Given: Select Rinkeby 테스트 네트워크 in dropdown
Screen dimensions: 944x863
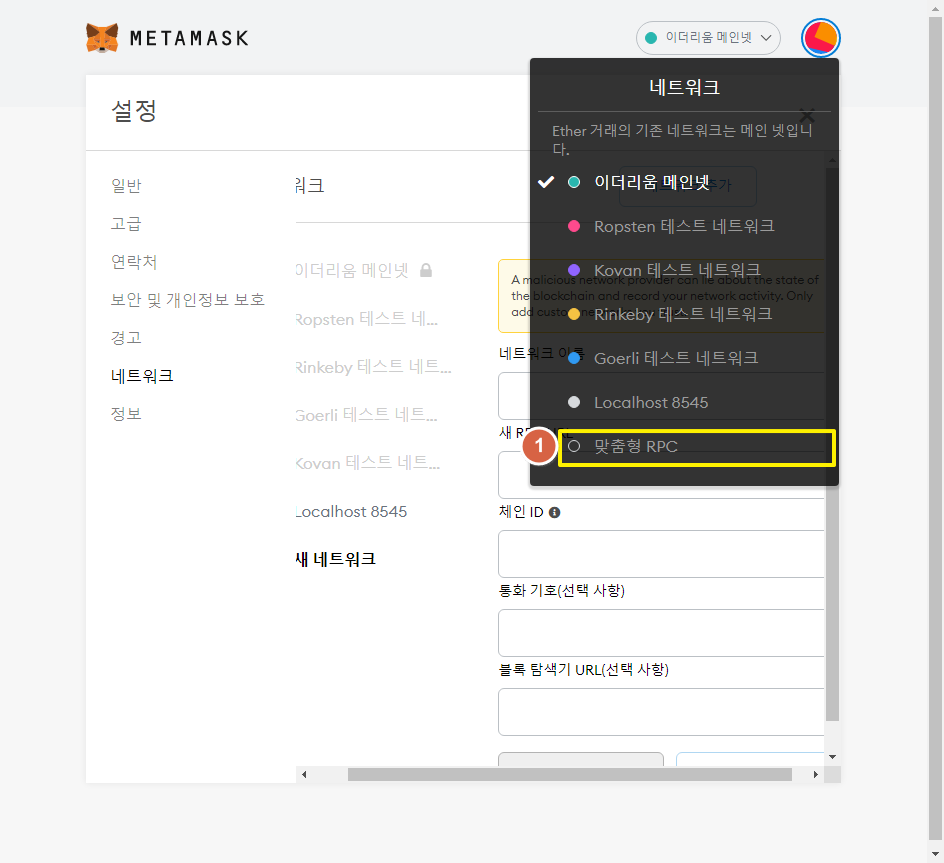Looking at the screenshot, I should point(683,314).
